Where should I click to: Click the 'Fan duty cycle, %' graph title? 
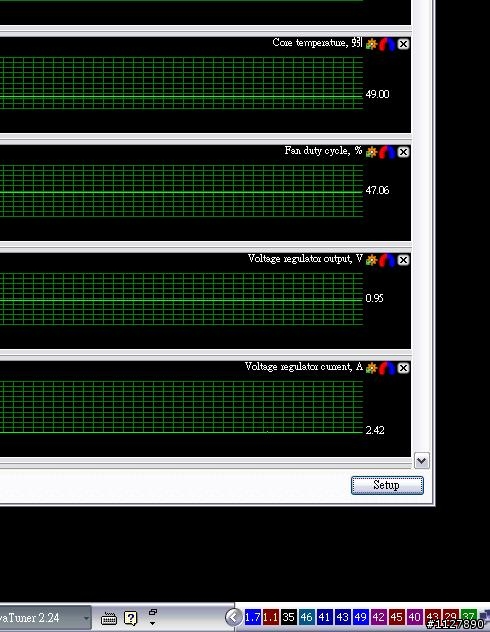pyautogui.click(x=323, y=151)
